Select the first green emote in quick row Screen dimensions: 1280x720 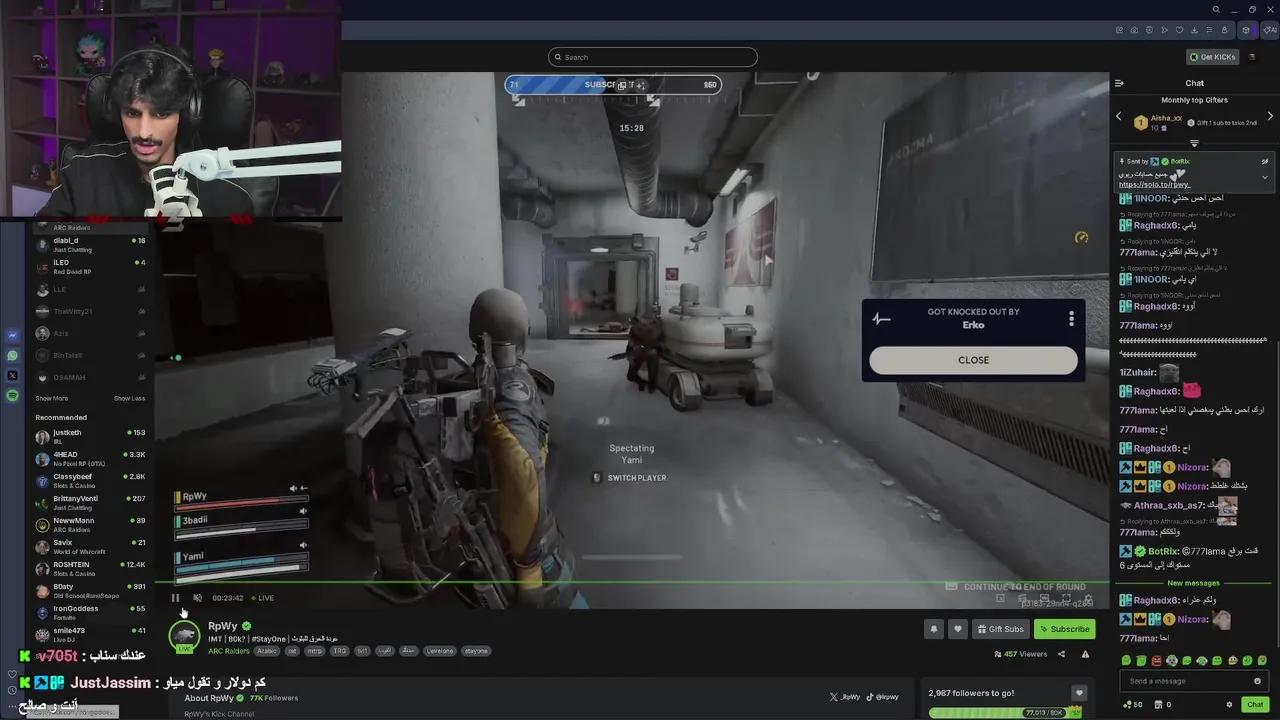(1126, 661)
